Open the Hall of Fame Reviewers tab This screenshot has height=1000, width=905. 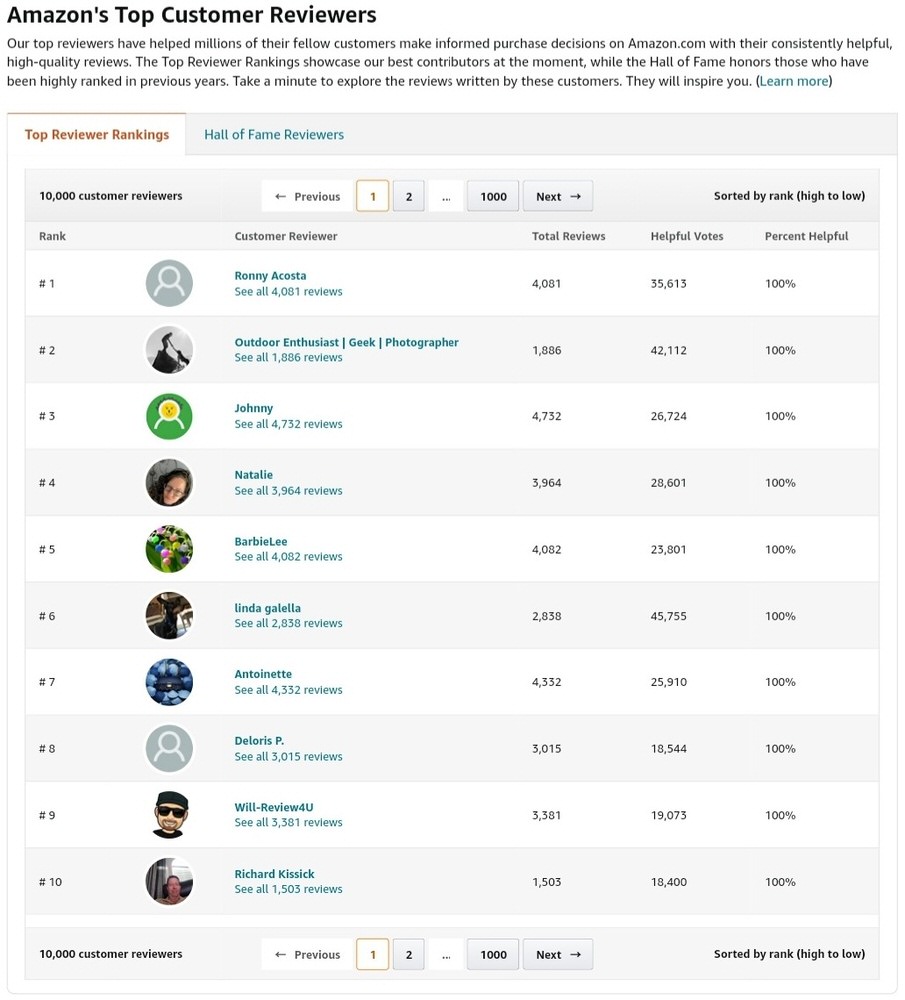(x=274, y=135)
